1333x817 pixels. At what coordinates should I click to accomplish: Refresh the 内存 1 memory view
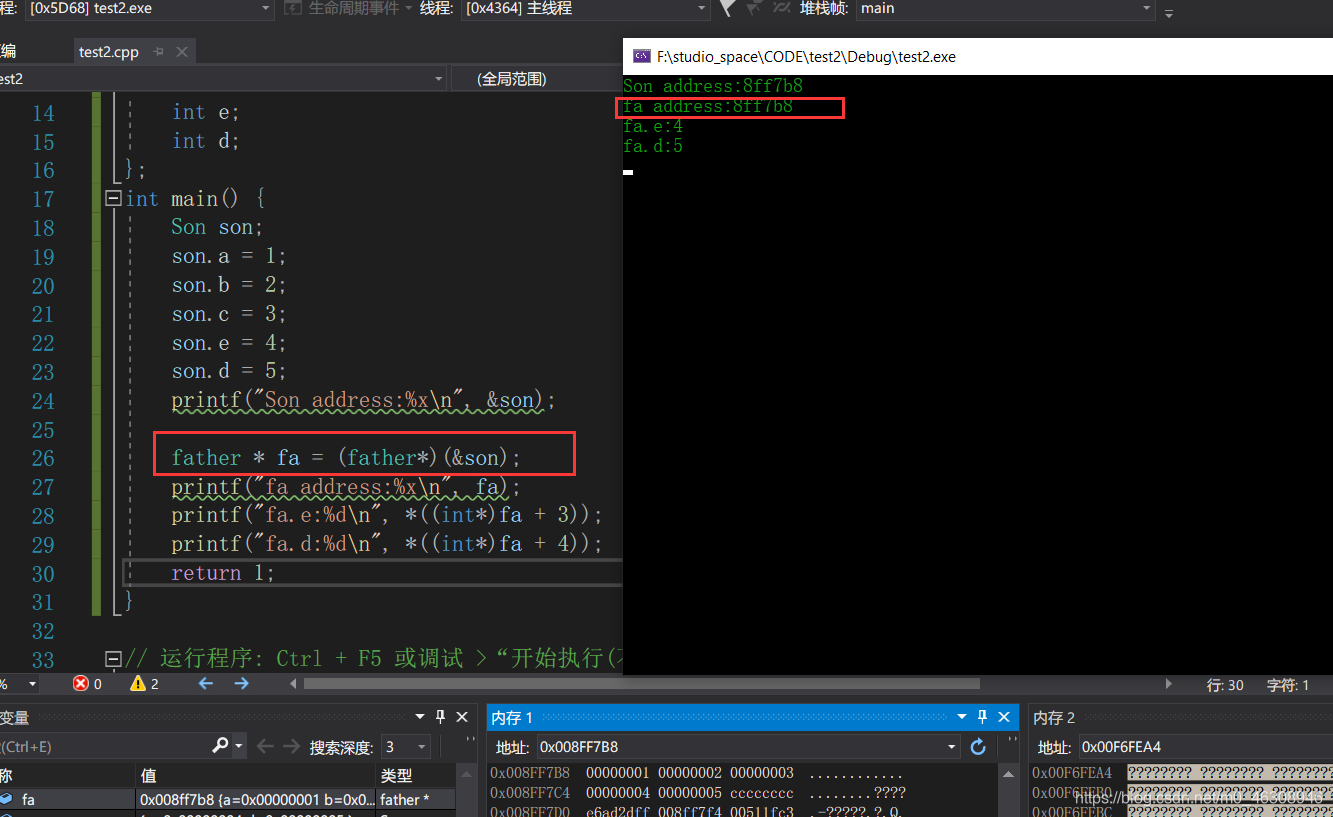[978, 747]
